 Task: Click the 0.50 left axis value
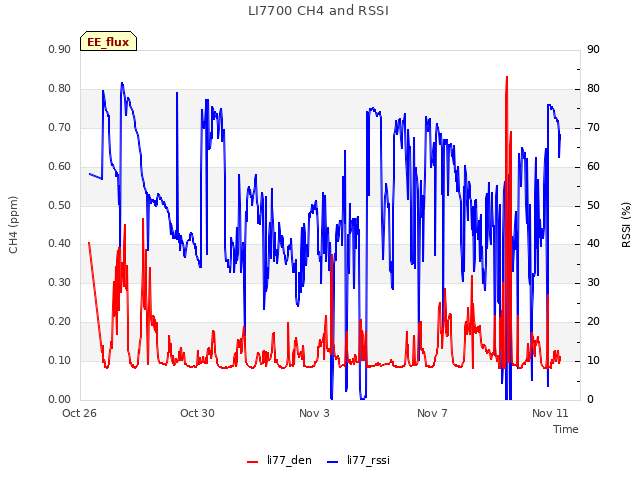[x=60, y=205]
